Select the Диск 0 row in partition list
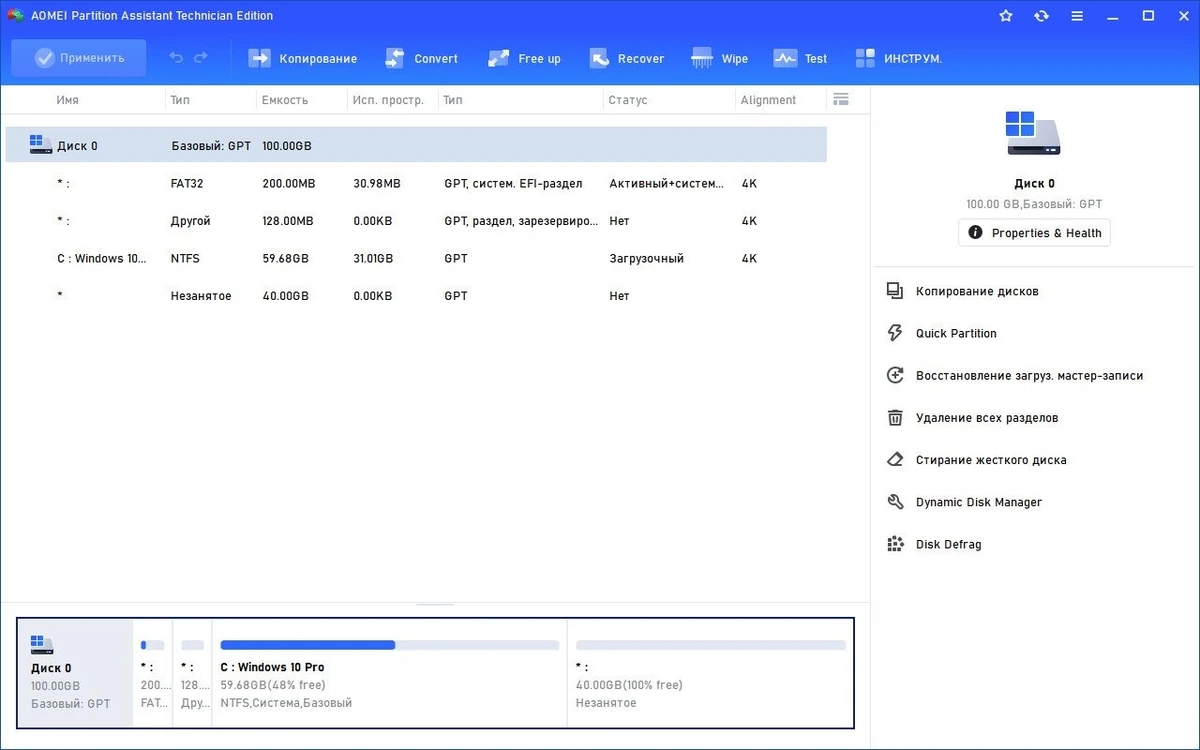1200x750 pixels. (416, 145)
